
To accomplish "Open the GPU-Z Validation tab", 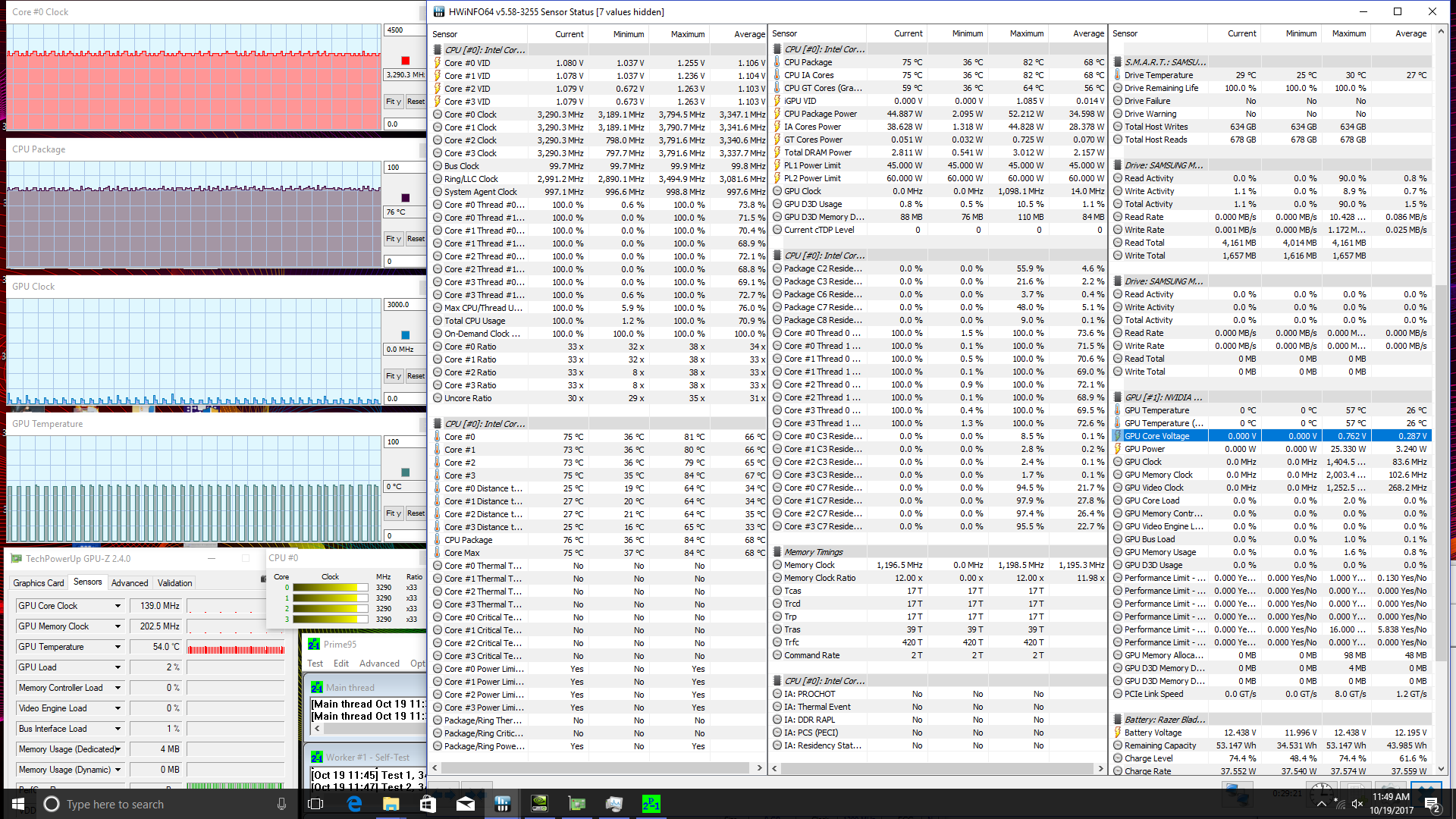I will coord(174,583).
